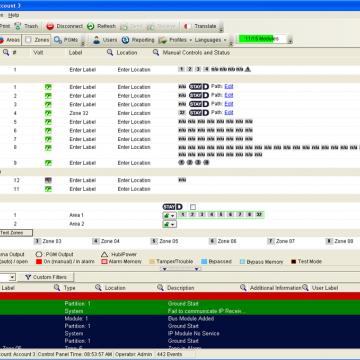The image size is (360, 360).
Task: Click the Custom Filters button
Action: tap(46, 277)
